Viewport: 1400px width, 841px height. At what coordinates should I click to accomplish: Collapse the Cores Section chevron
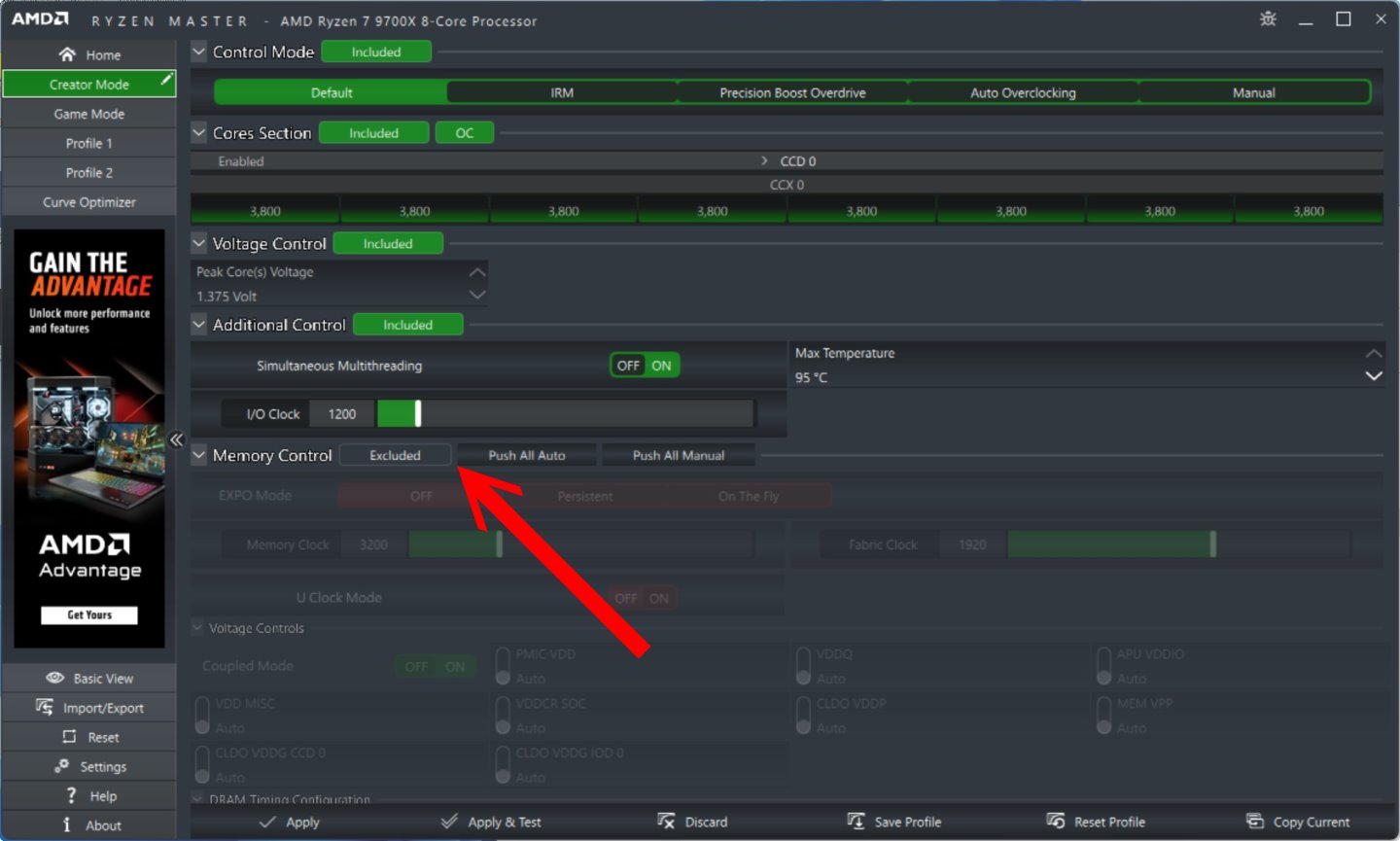(199, 132)
